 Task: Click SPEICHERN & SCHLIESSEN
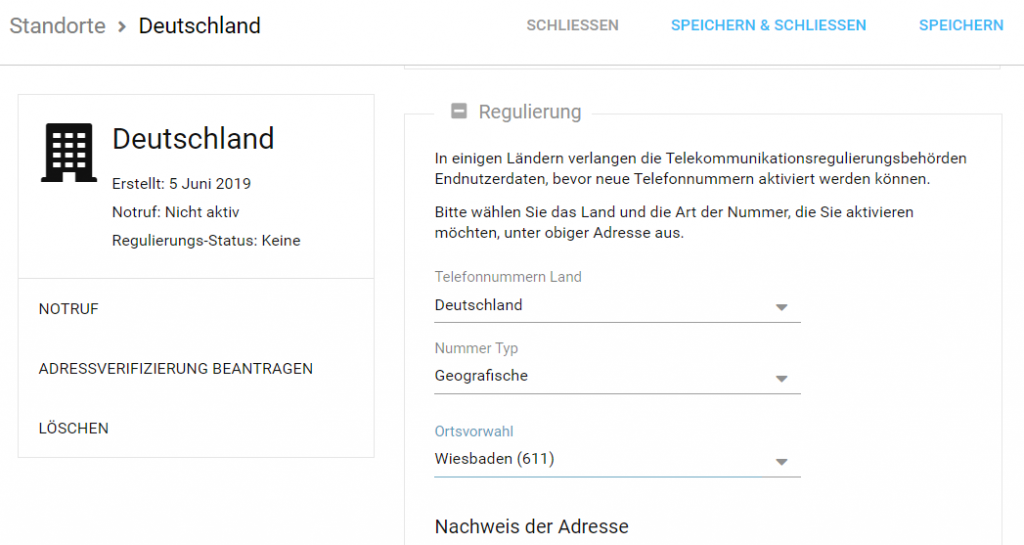pos(768,26)
